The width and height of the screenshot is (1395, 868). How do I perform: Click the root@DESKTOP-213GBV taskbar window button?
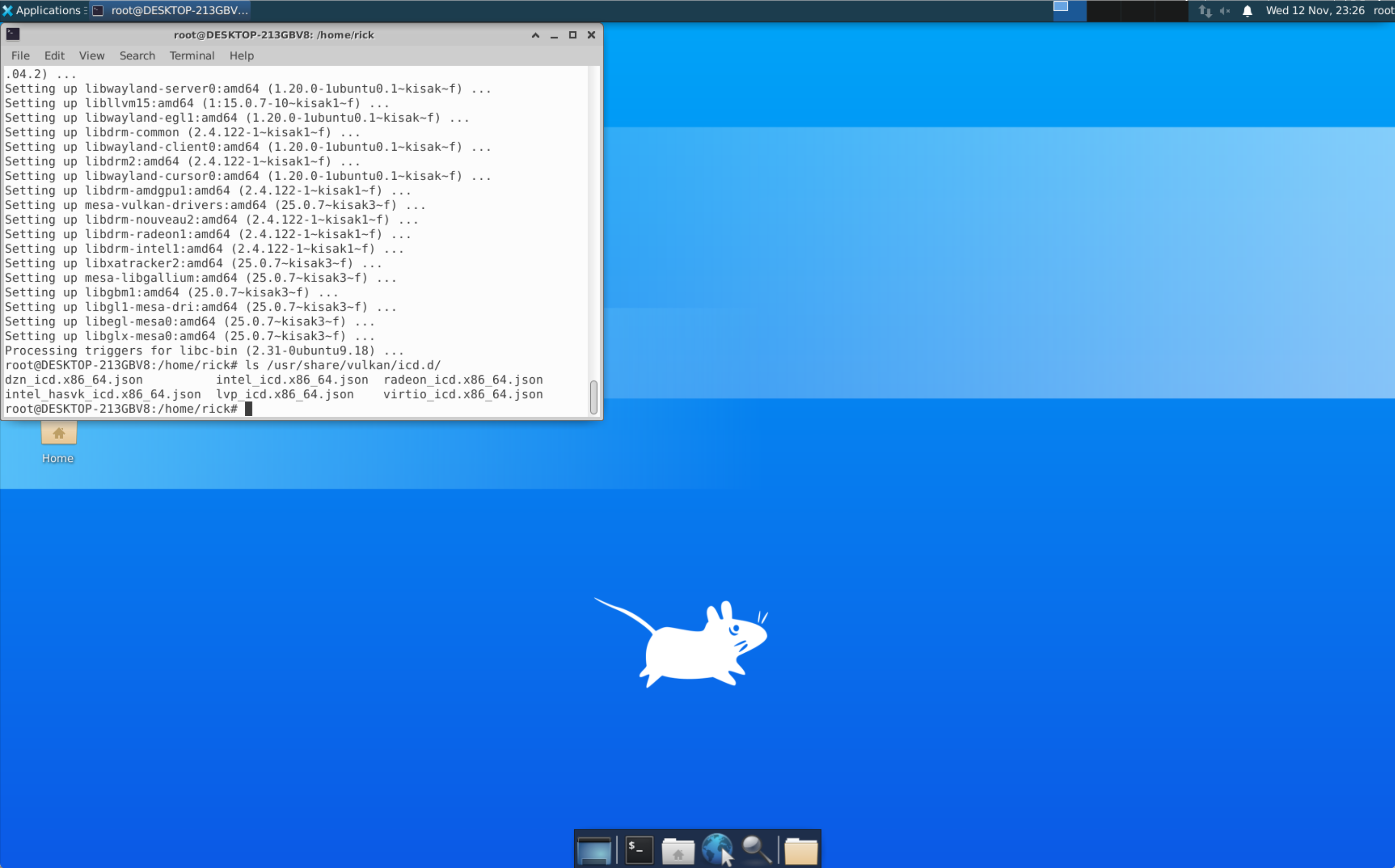(x=170, y=10)
